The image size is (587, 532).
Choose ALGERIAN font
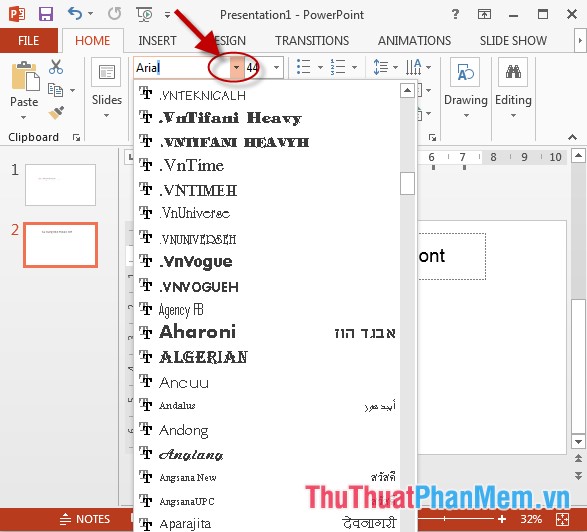[x=267, y=357]
